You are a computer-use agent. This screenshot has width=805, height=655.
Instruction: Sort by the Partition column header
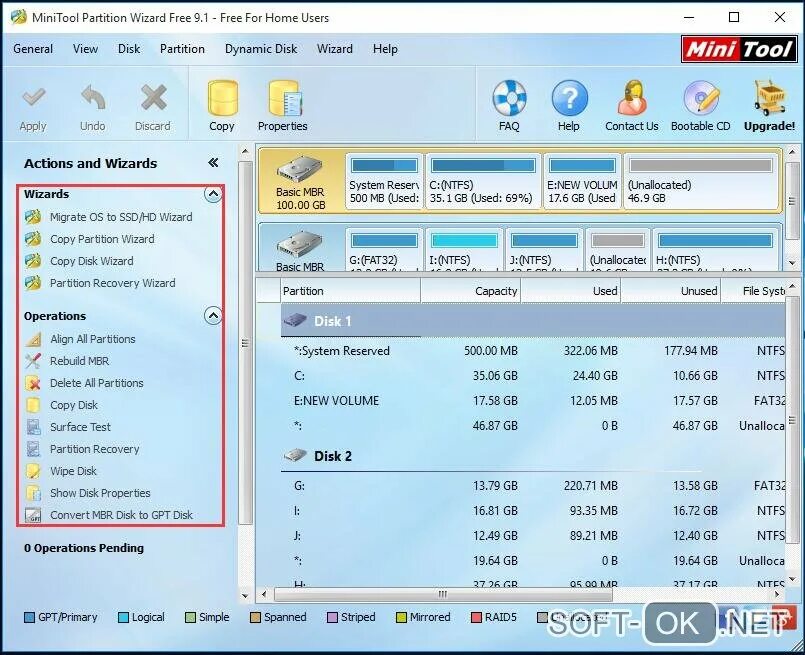[x=350, y=291]
